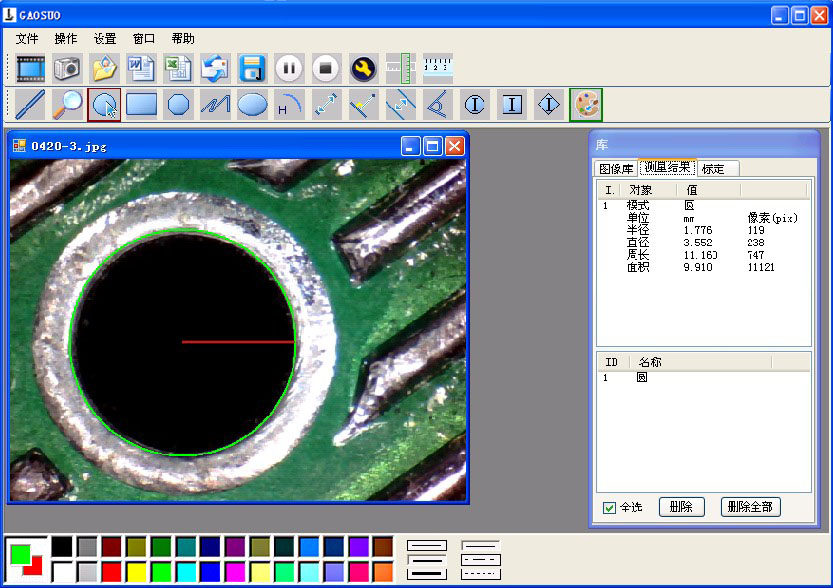Screen dimensions: 833x588
Task: Stop the video capture
Action: click(x=325, y=68)
